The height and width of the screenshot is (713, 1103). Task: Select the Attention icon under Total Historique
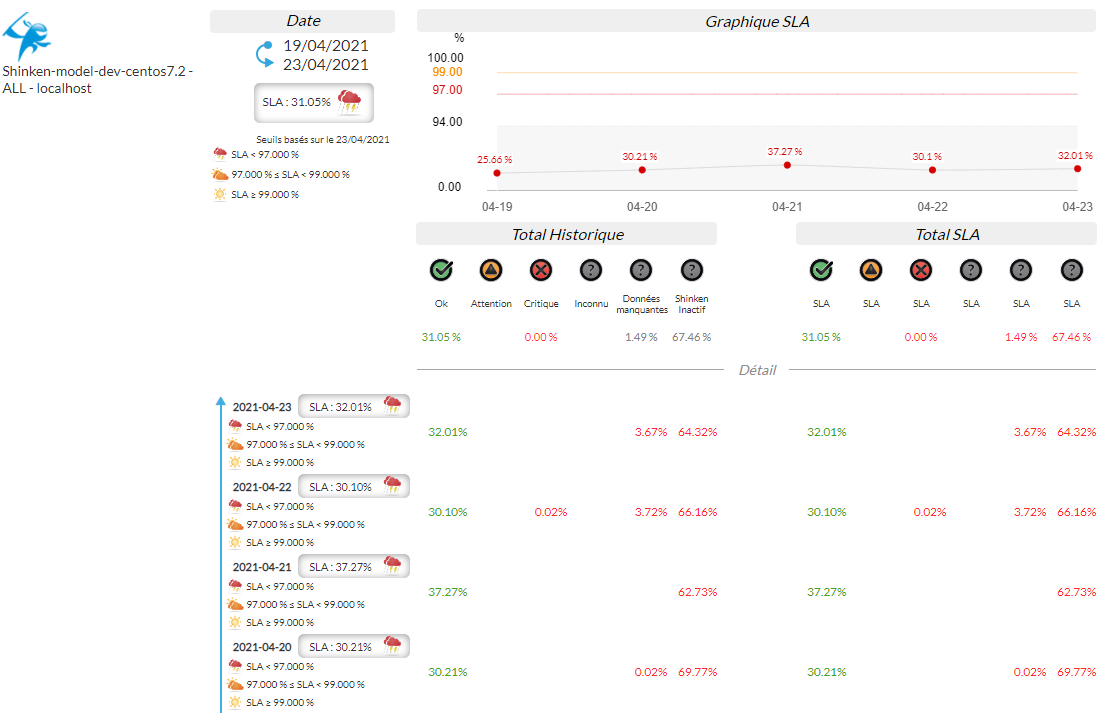(491, 270)
